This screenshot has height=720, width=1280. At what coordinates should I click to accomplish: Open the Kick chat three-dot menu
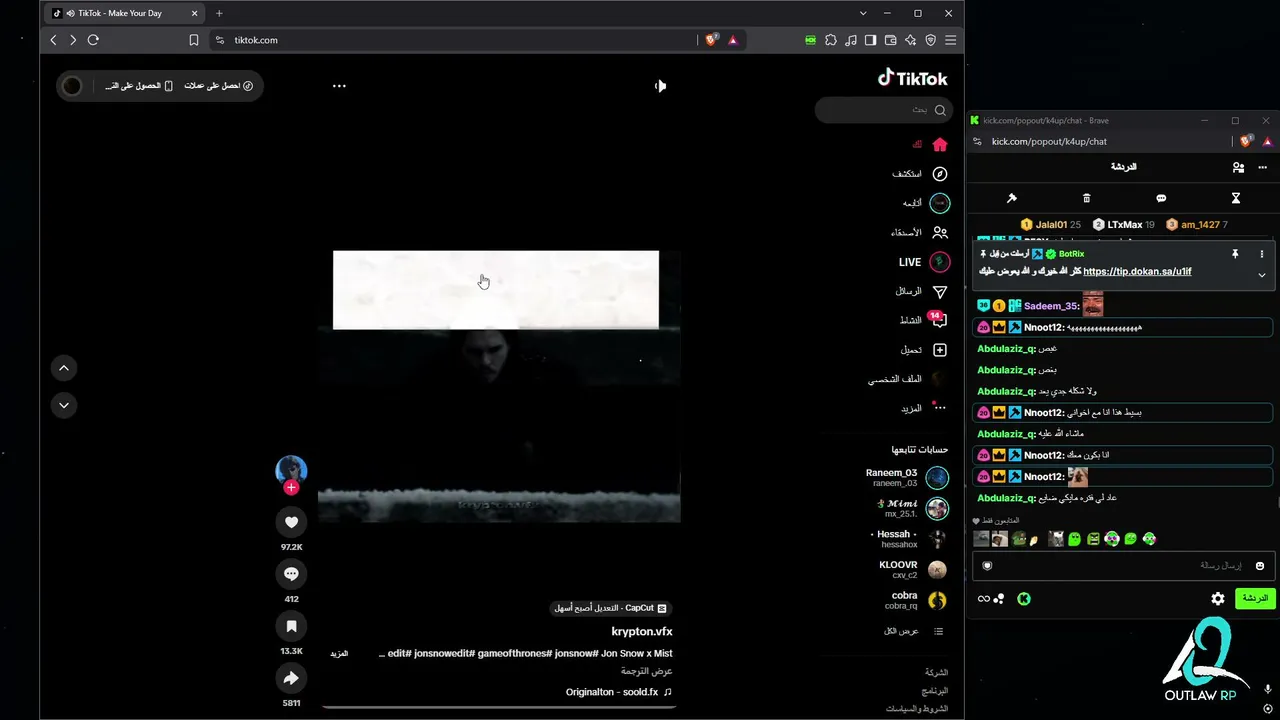1263,167
